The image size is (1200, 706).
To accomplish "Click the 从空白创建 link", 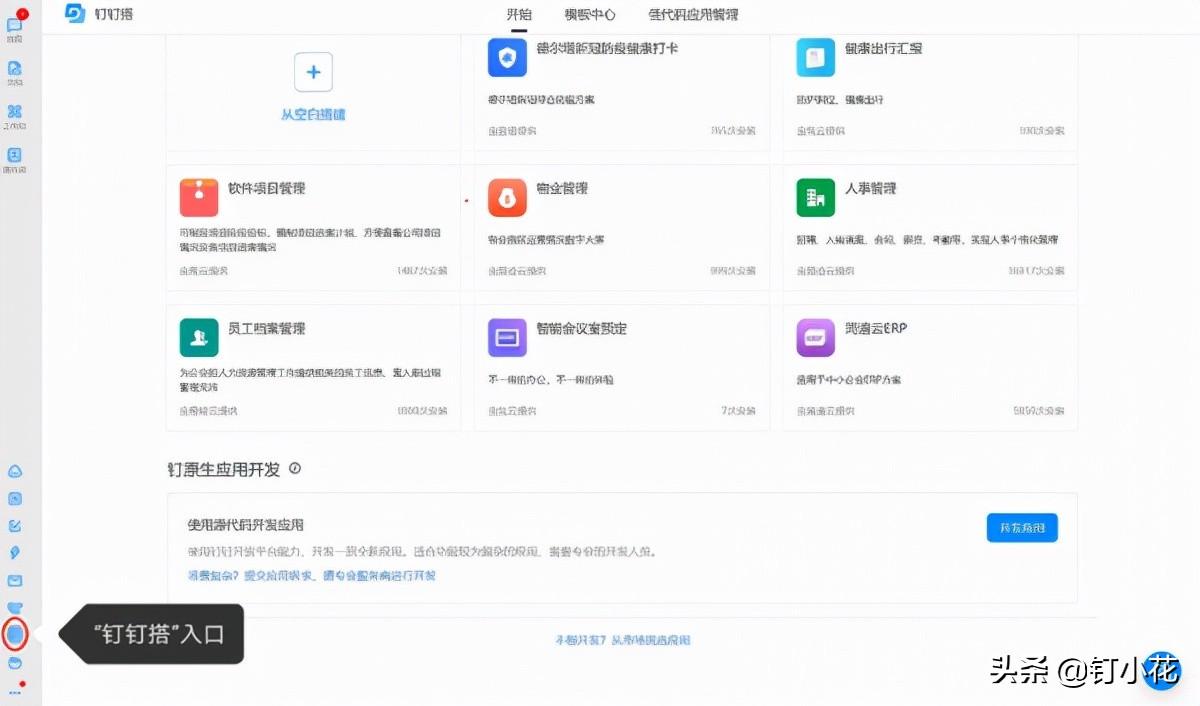I will 313,115.
